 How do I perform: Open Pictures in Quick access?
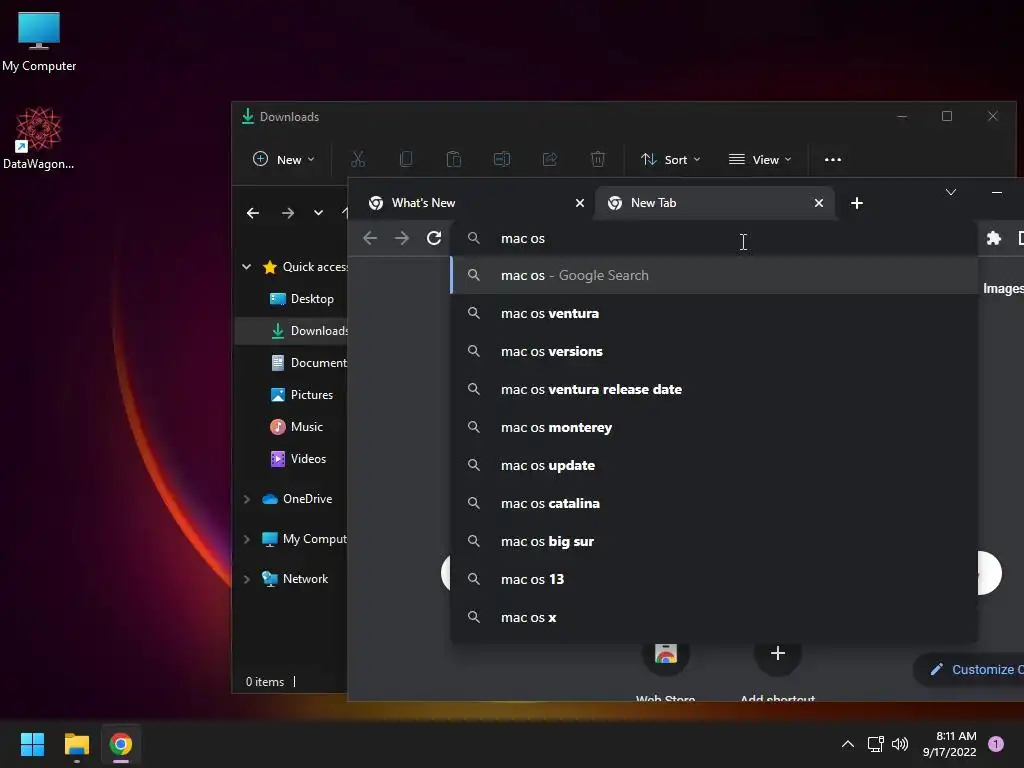301,395
